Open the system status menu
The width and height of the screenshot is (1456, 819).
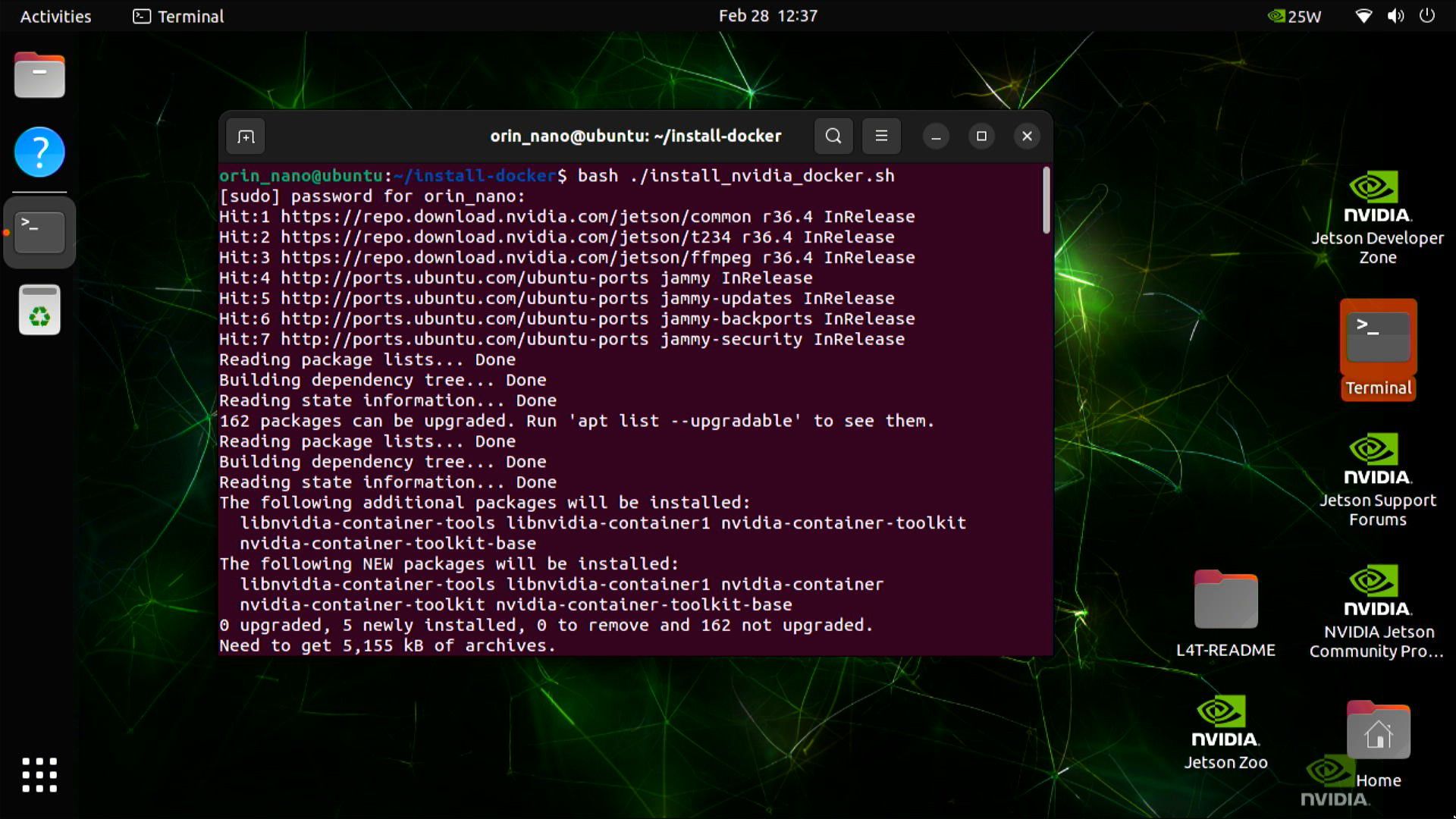tap(1395, 16)
